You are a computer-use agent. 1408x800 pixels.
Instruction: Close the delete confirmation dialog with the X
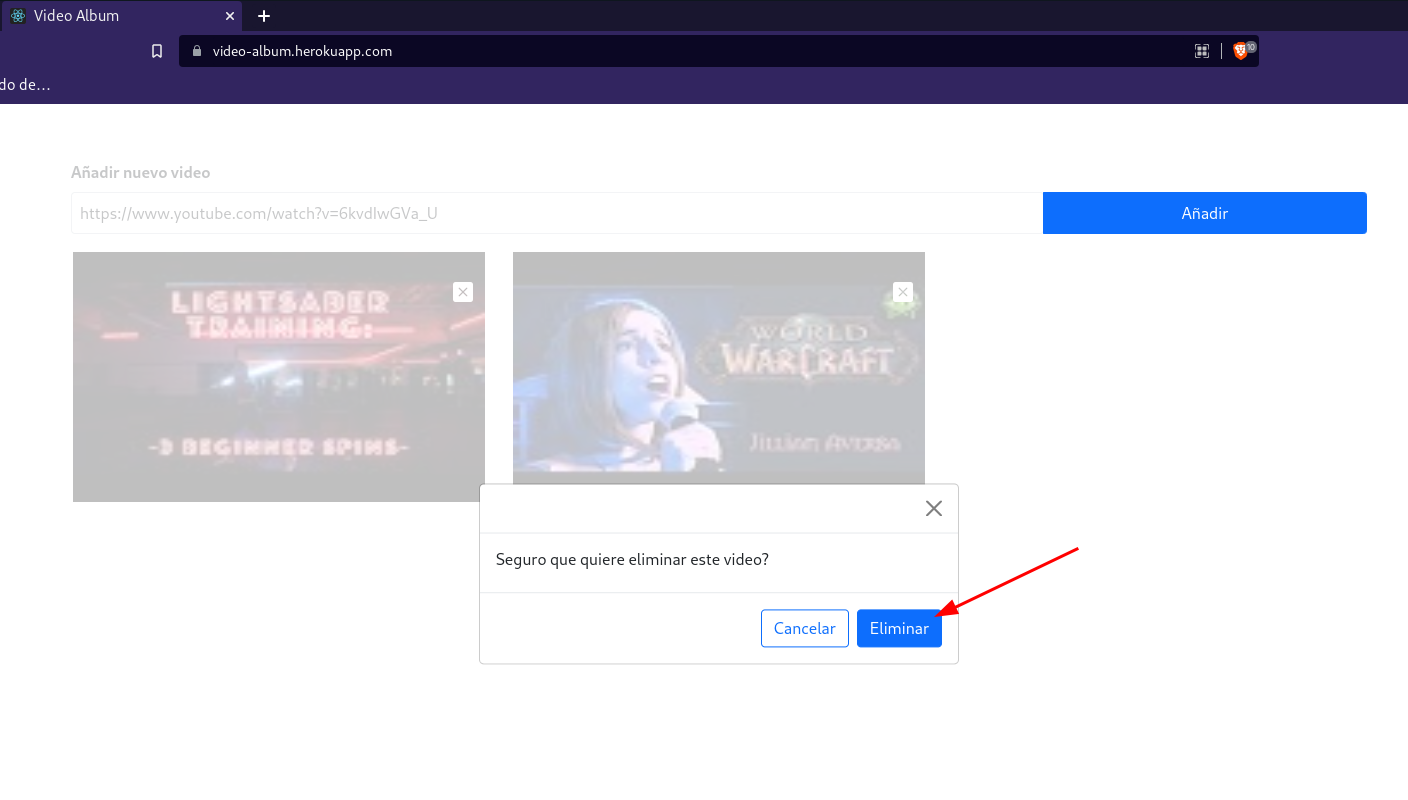(933, 508)
